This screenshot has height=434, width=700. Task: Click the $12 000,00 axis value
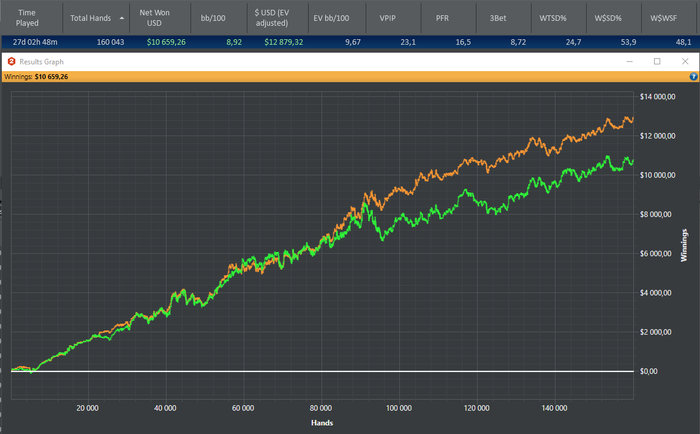click(x=658, y=136)
